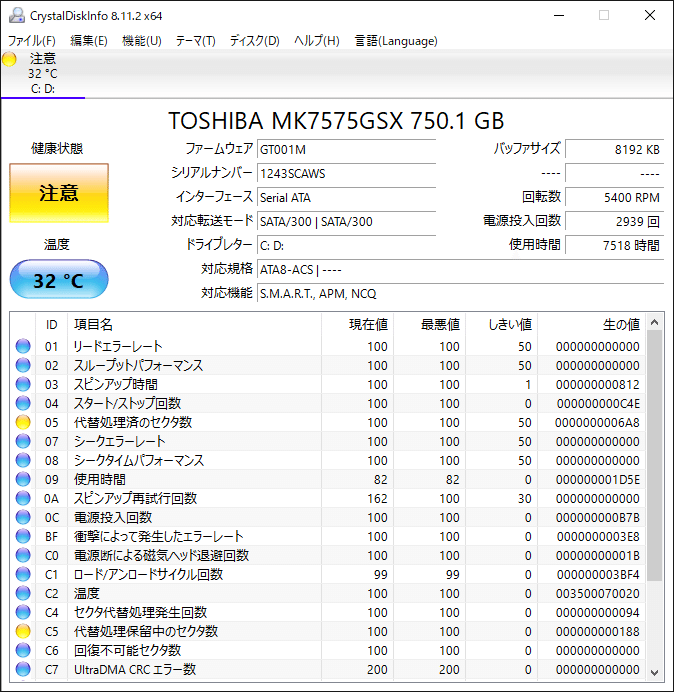The height and width of the screenshot is (692, 674).
Task: Click the status icon for ID C7 UltraDMA CRC エラー数
Action: click(x=23, y=669)
